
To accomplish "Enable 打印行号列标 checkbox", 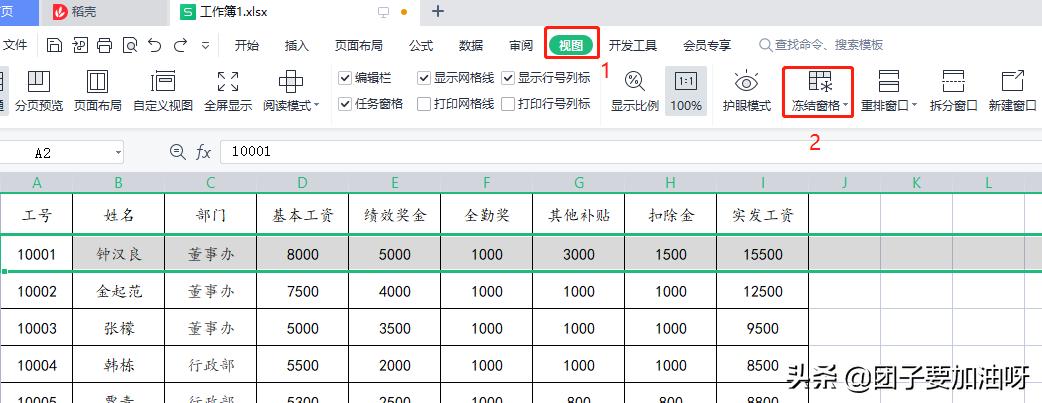I will (x=508, y=104).
